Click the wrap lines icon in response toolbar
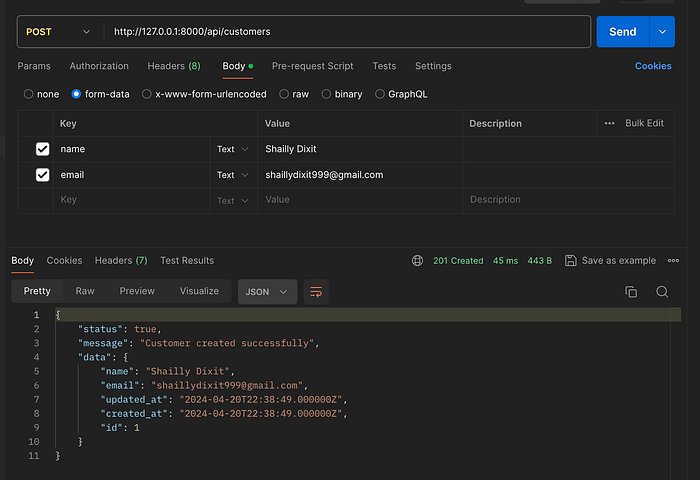This screenshot has width=700, height=480. point(316,292)
